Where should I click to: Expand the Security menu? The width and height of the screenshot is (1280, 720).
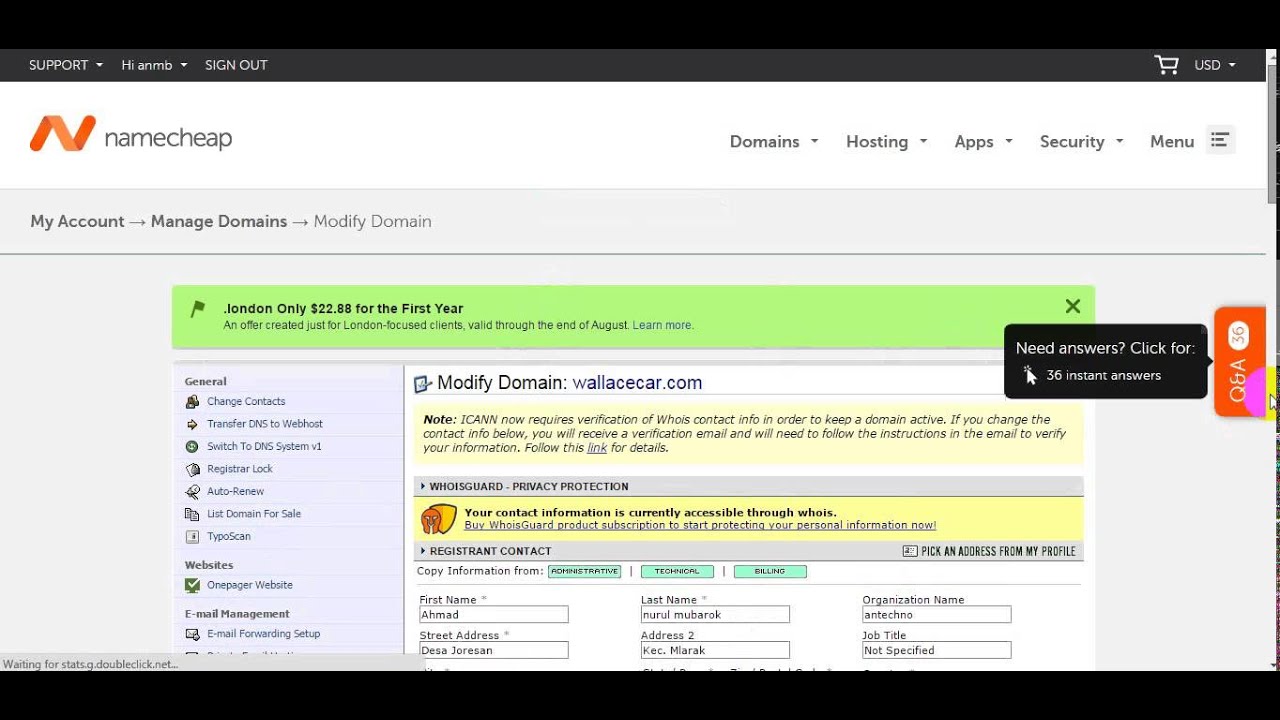1082,141
